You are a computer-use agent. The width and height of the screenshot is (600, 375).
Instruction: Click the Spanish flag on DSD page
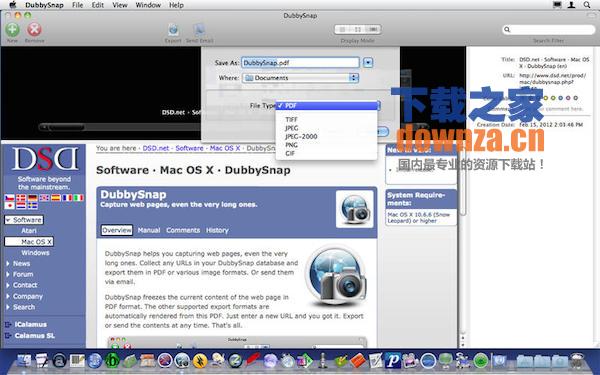click(56, 198)
